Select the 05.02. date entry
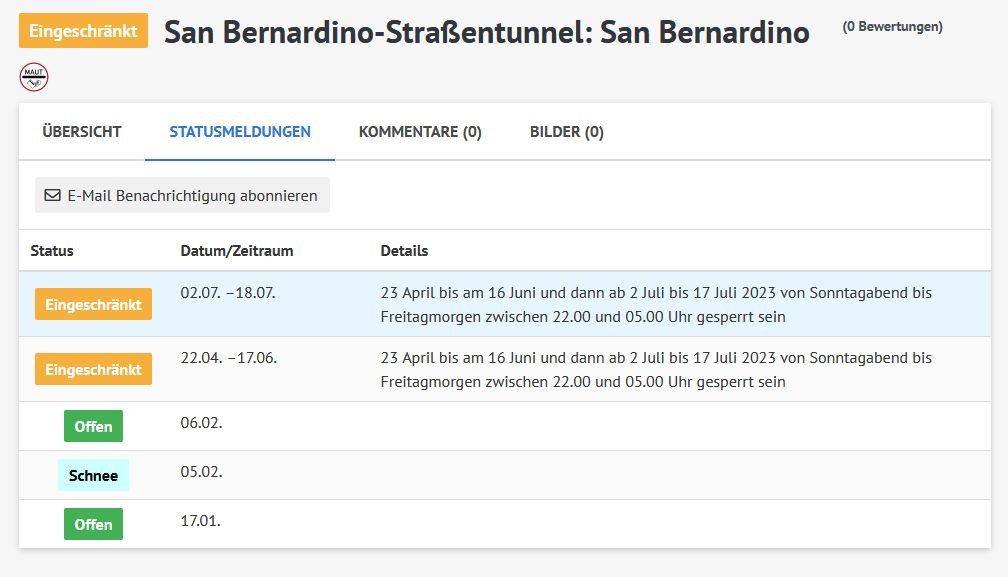Image resolution: width=1008 pixels, height=577 pixels. point(201,472)
